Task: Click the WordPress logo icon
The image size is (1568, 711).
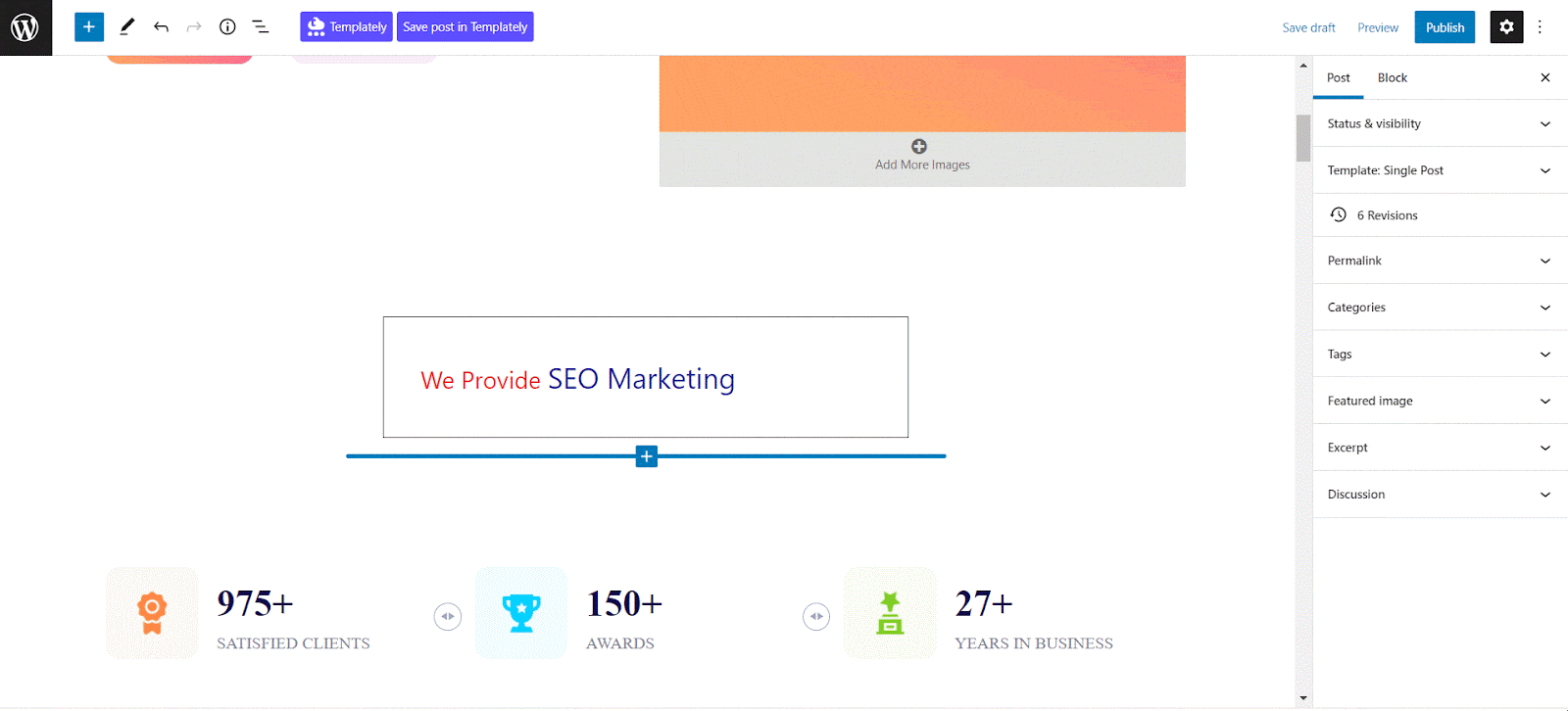Action: tap(25, 27)
